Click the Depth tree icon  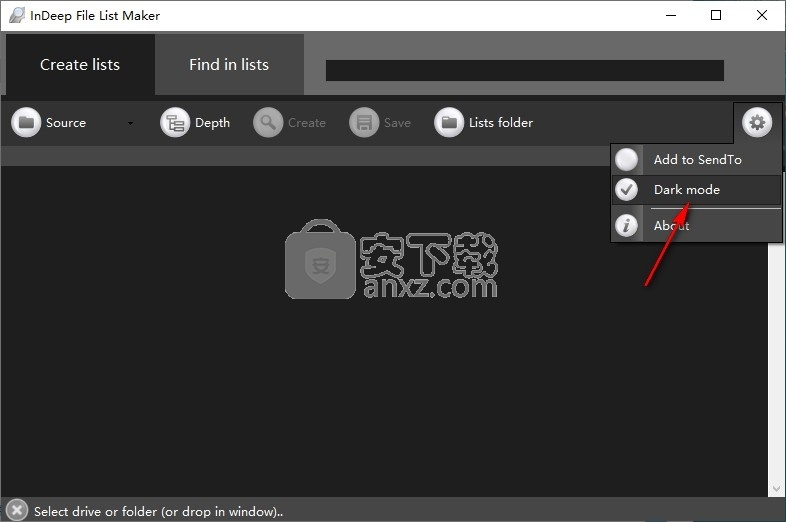pyautogui.click(x=175, y=122)
